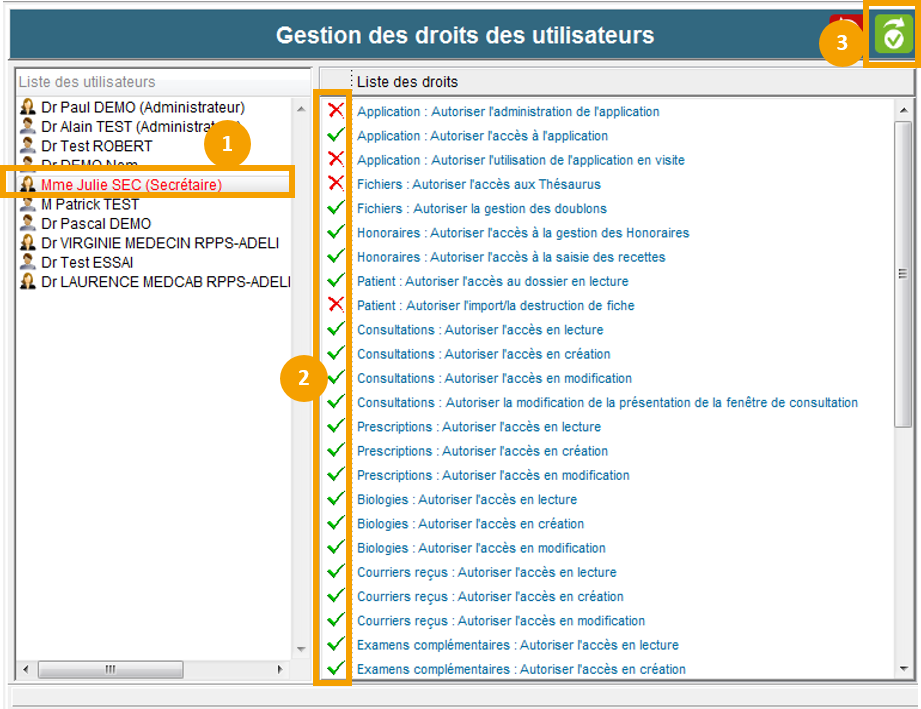
Task: Click the avatar icon beside M Patrick TEST
Action: coord(28,204)
